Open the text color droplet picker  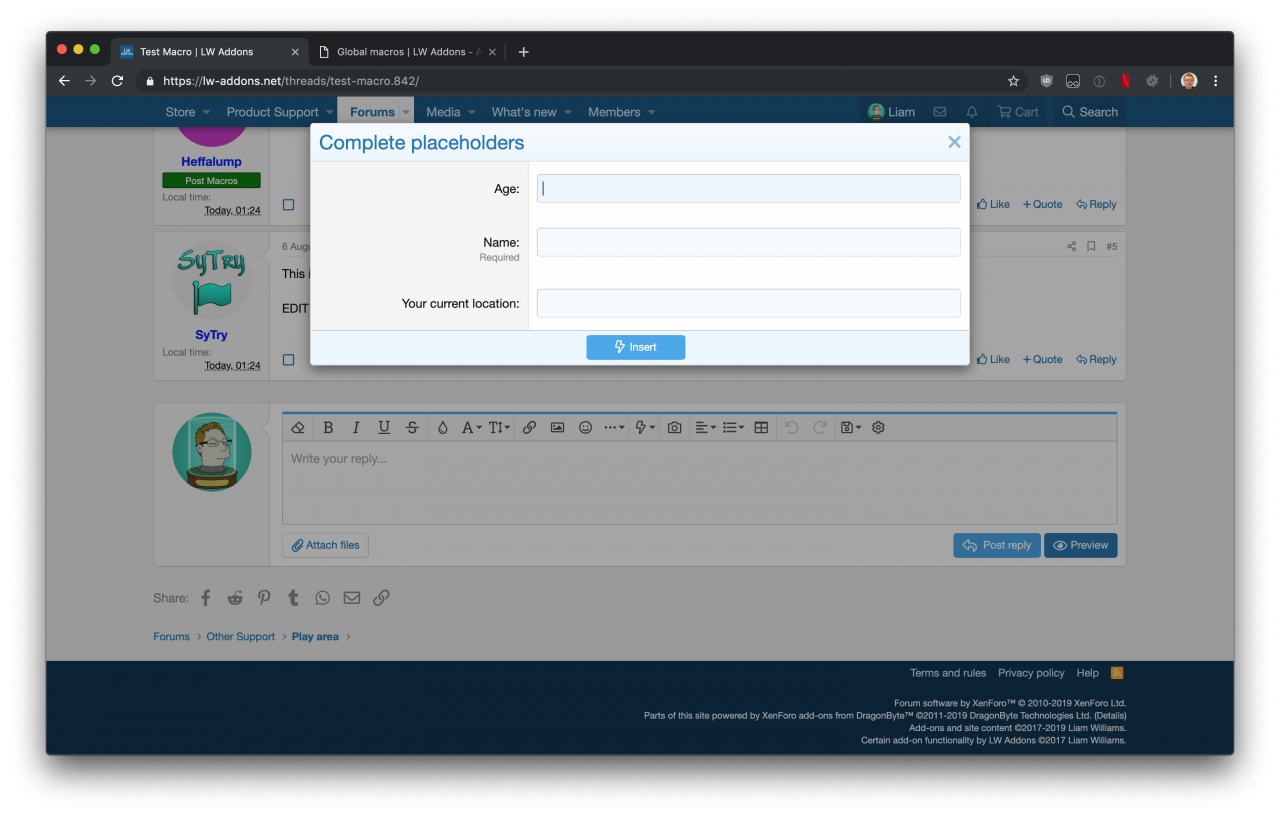coord(442,428)
